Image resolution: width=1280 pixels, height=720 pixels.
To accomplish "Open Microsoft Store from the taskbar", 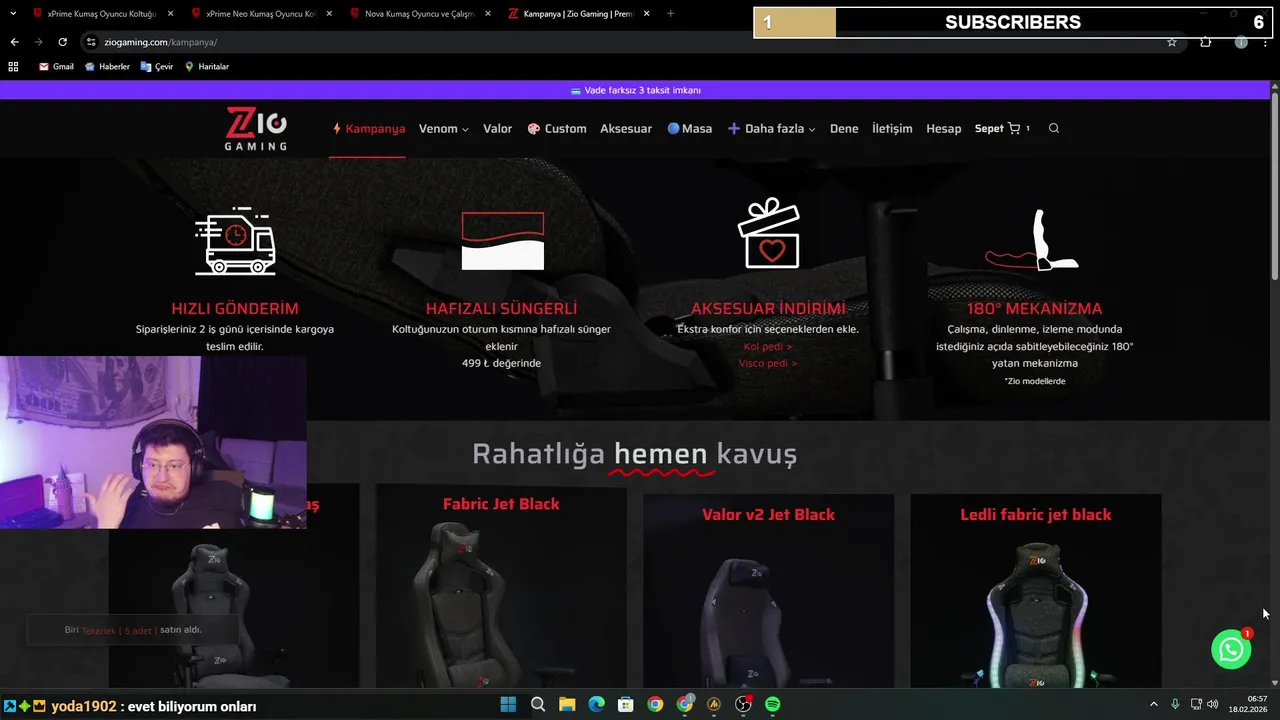I will click(x=625, y=704).
